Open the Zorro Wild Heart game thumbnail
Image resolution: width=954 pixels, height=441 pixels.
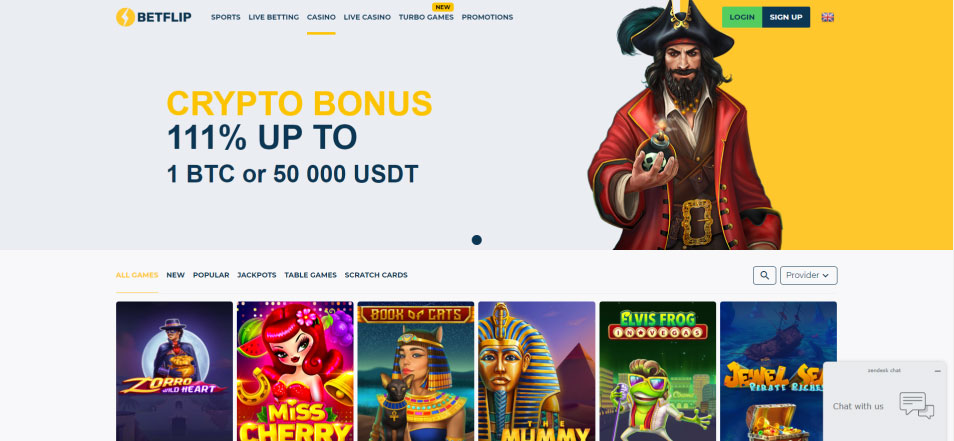pos(175,371)
